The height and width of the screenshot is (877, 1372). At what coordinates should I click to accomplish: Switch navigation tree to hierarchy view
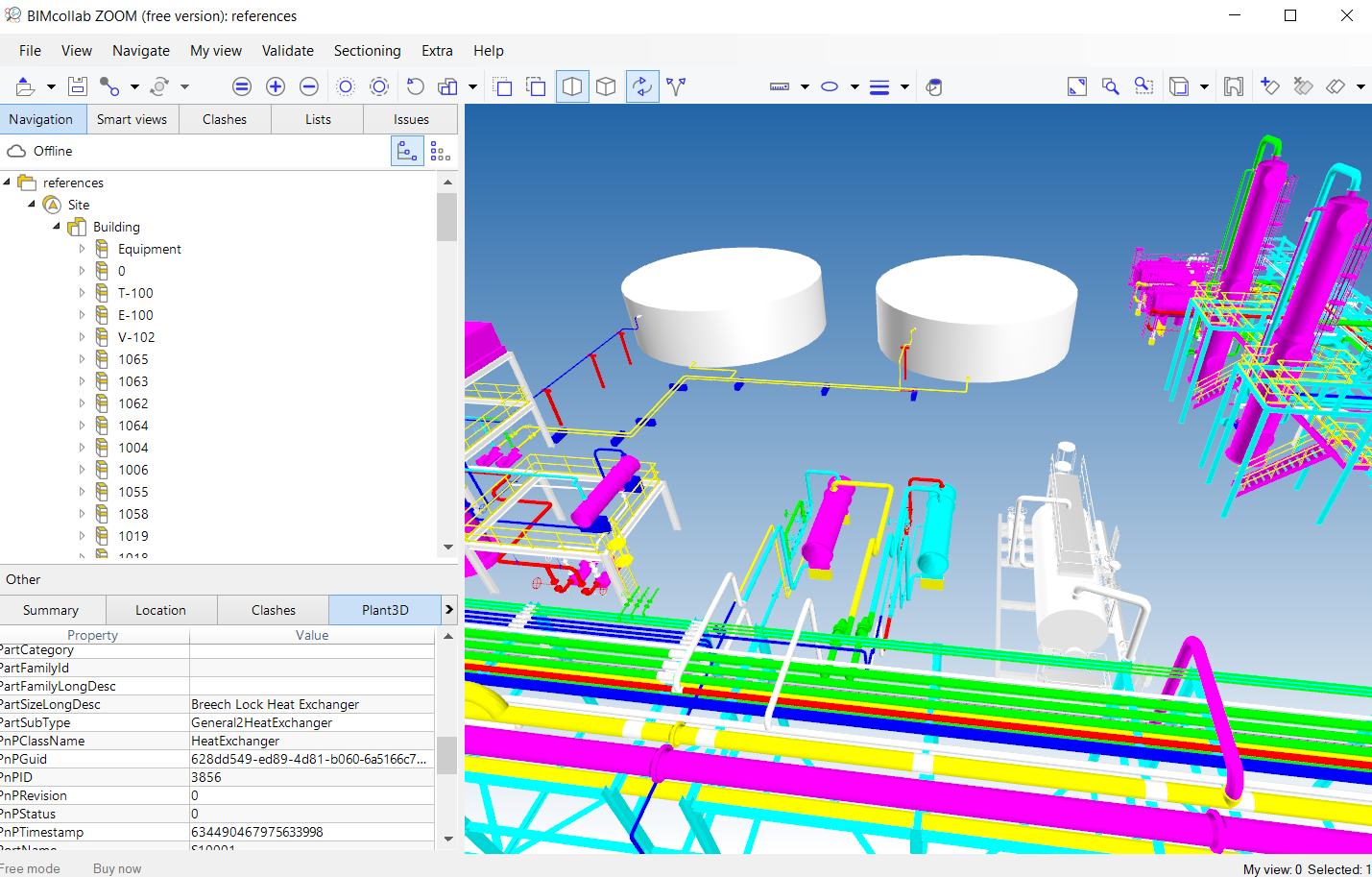coord(407,151)
